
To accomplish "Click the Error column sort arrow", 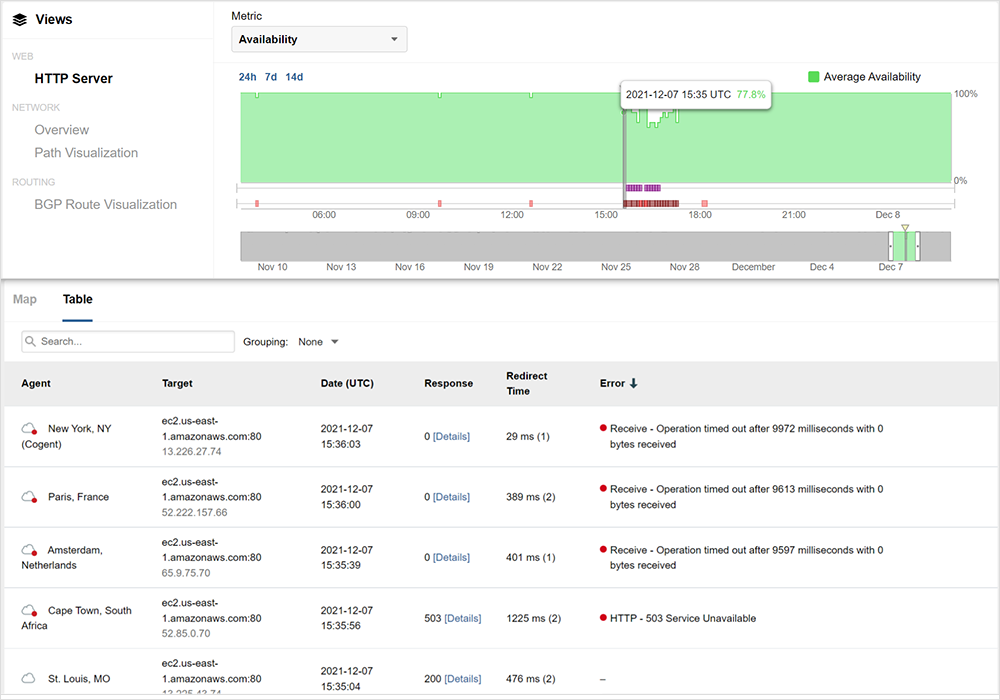I will tap(633, 384).
